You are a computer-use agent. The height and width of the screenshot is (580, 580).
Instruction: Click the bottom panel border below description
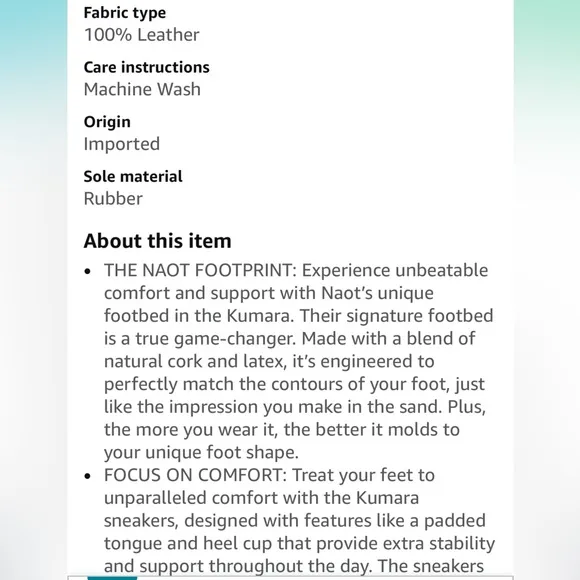click(290, 576)
